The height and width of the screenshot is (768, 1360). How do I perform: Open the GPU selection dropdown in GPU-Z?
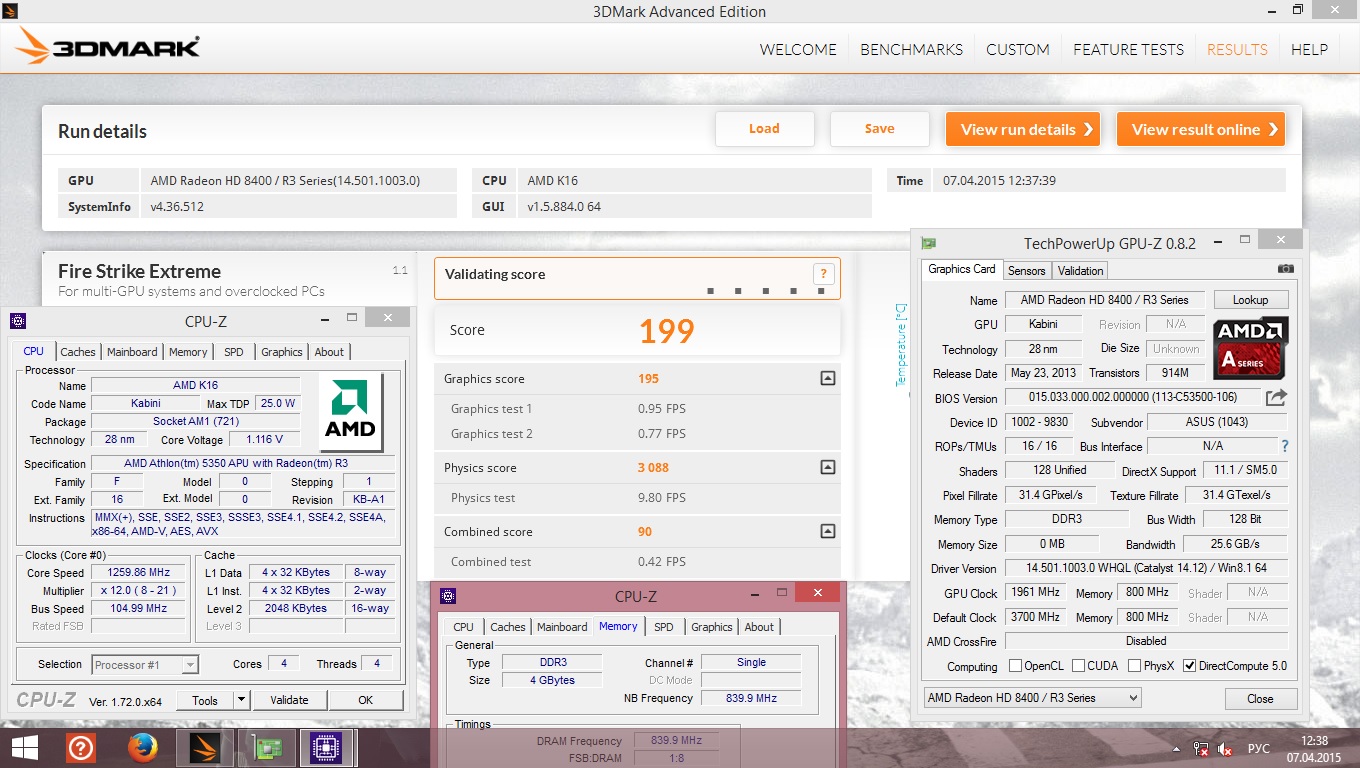(x=1031, y=698)
